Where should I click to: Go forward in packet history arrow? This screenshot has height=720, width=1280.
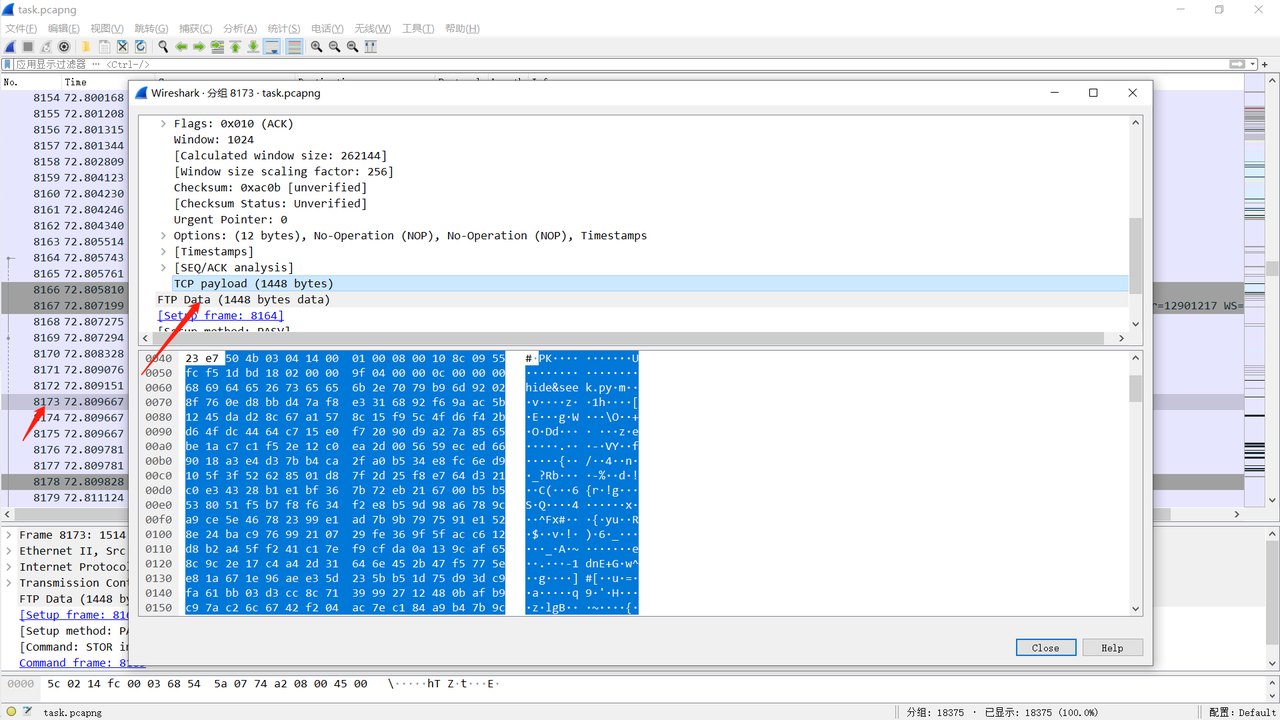coord(199,47)
